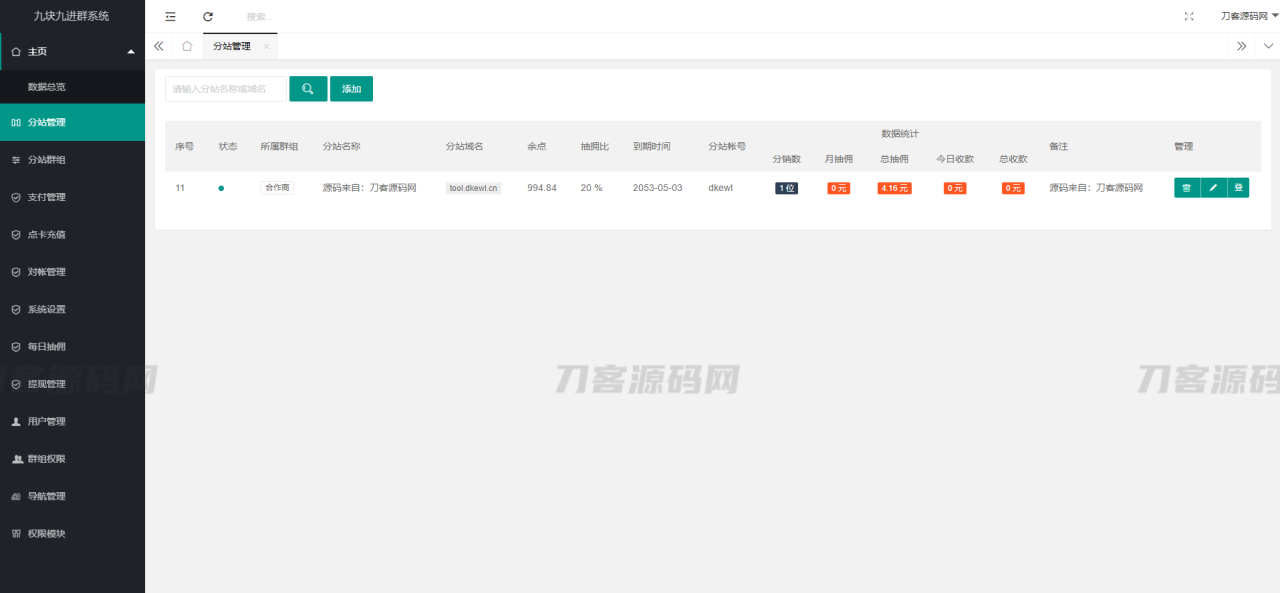The image size is (1280, 593).
Task: Open the tab actions dropdown chevron
Action: pos(1268,46)
